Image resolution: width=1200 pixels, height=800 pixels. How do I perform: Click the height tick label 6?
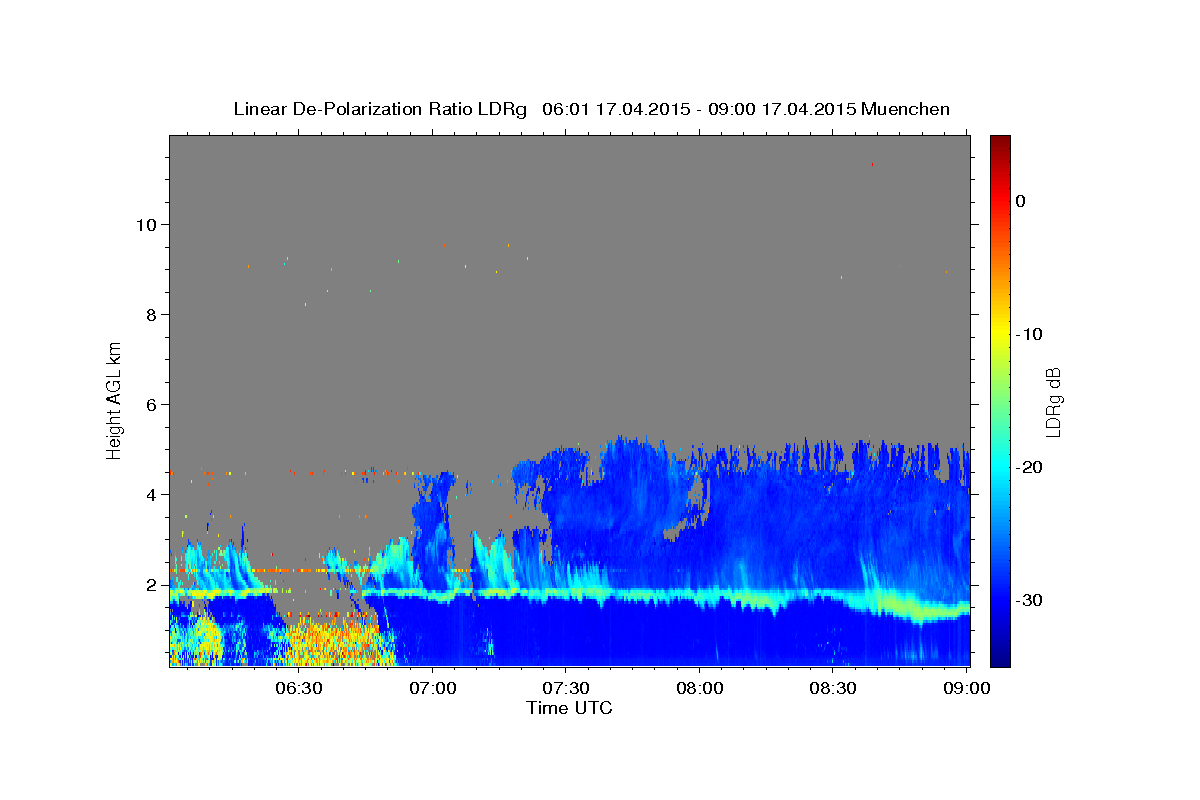pyautogui.click(x=152, y=404)
